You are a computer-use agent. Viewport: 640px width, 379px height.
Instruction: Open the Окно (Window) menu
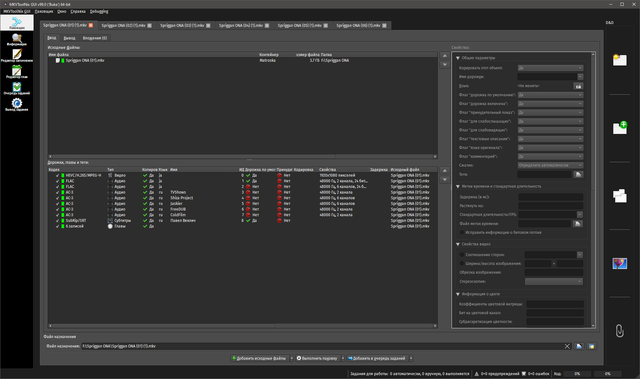62,11
